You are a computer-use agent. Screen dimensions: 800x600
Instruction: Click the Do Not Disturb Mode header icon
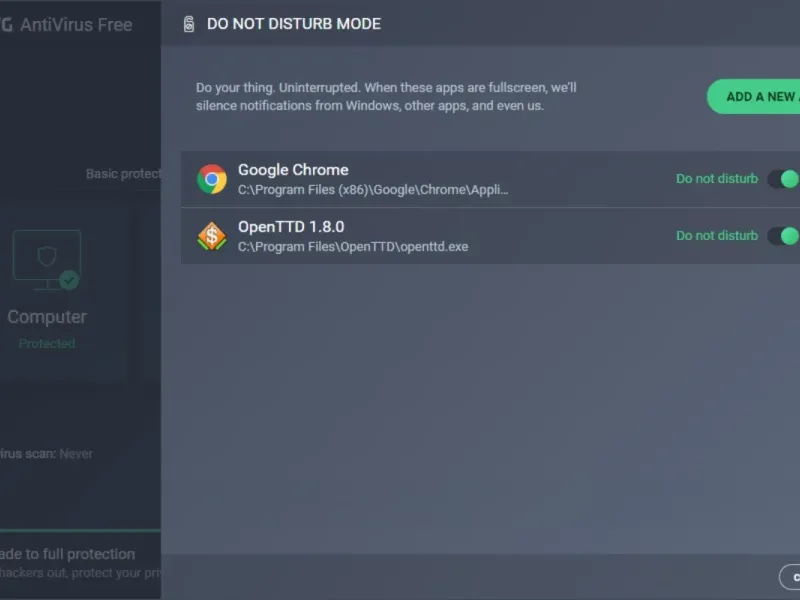[189, 24]
